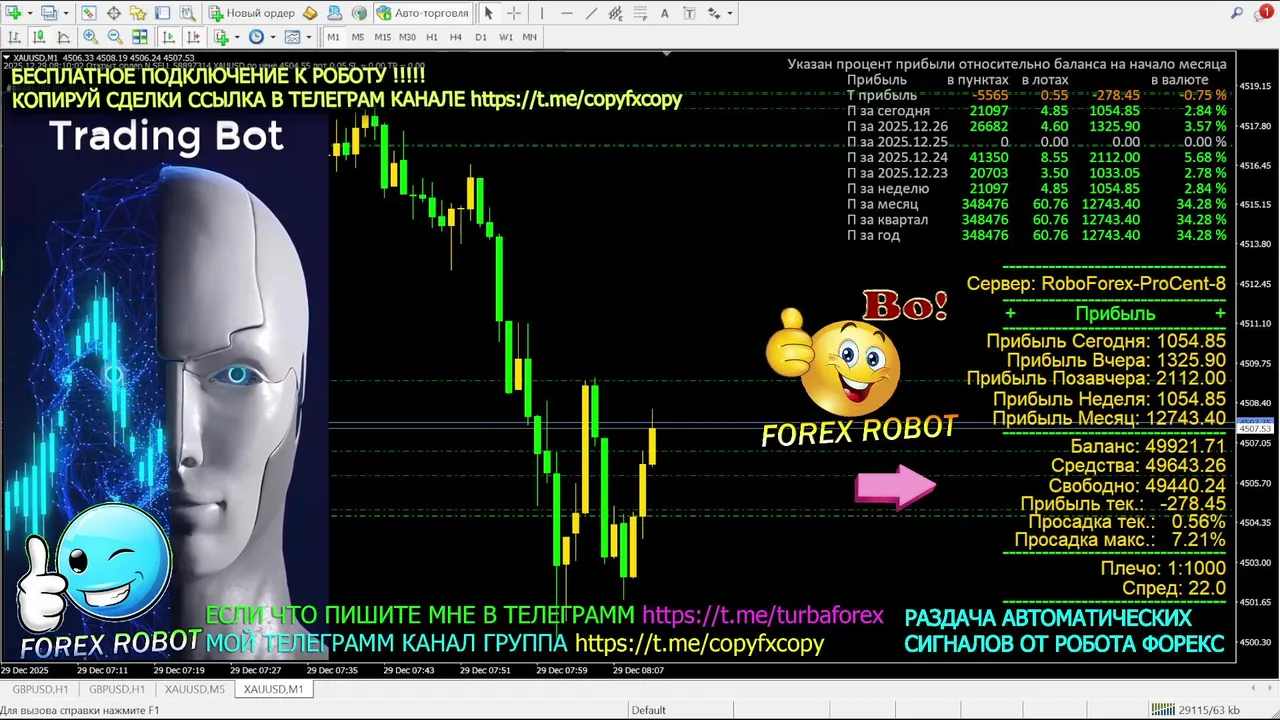Screen dimensions: 1280x720
Task: Open the Strategy Tester
Action: (187, 13)
